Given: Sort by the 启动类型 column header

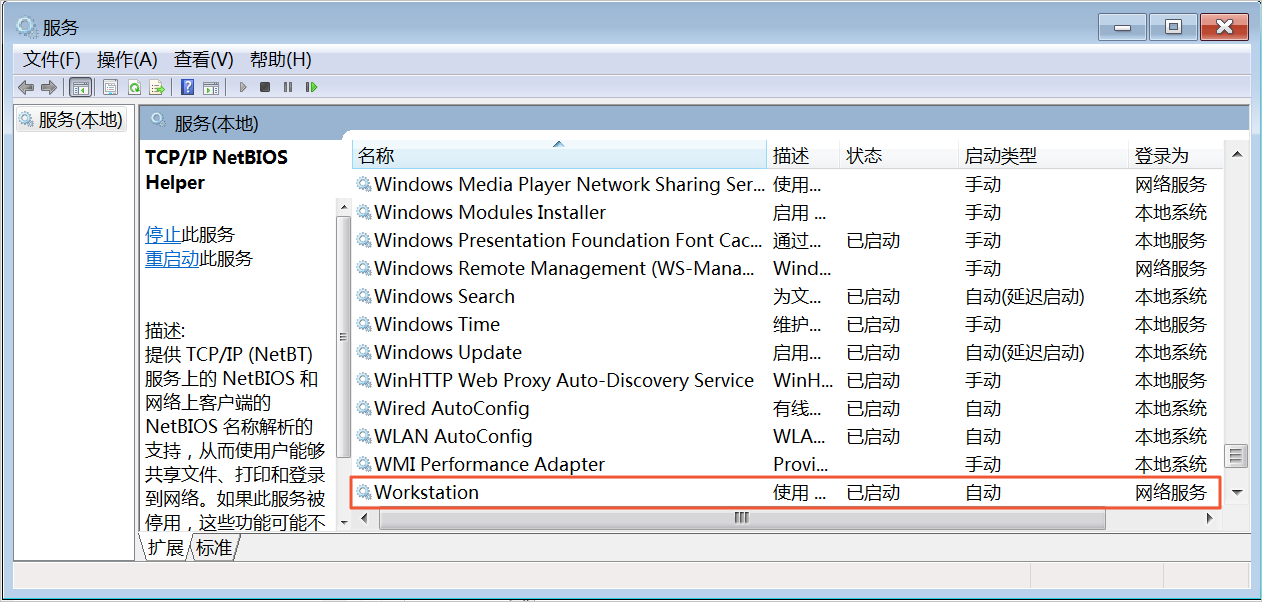Looking at the screenshot, I should [x=1042, y=155].
